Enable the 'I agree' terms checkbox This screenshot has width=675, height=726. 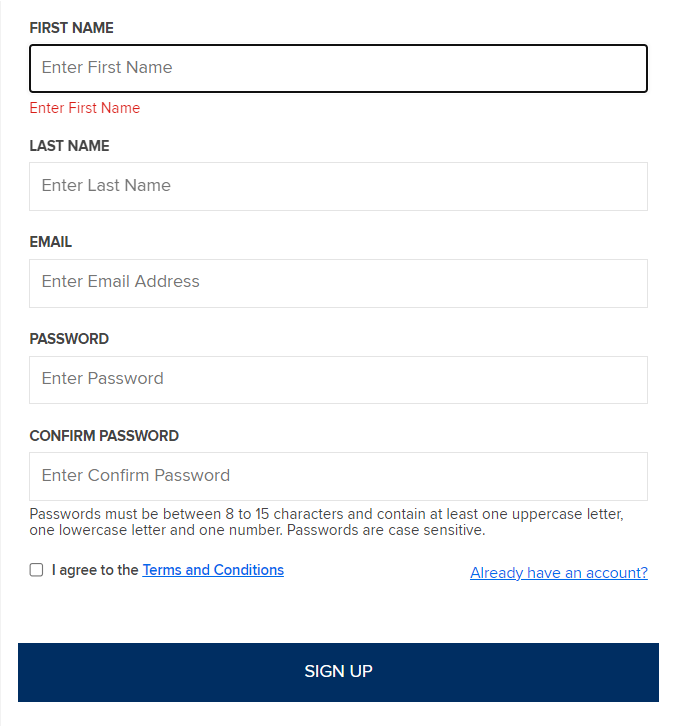[x=37, y=570]
